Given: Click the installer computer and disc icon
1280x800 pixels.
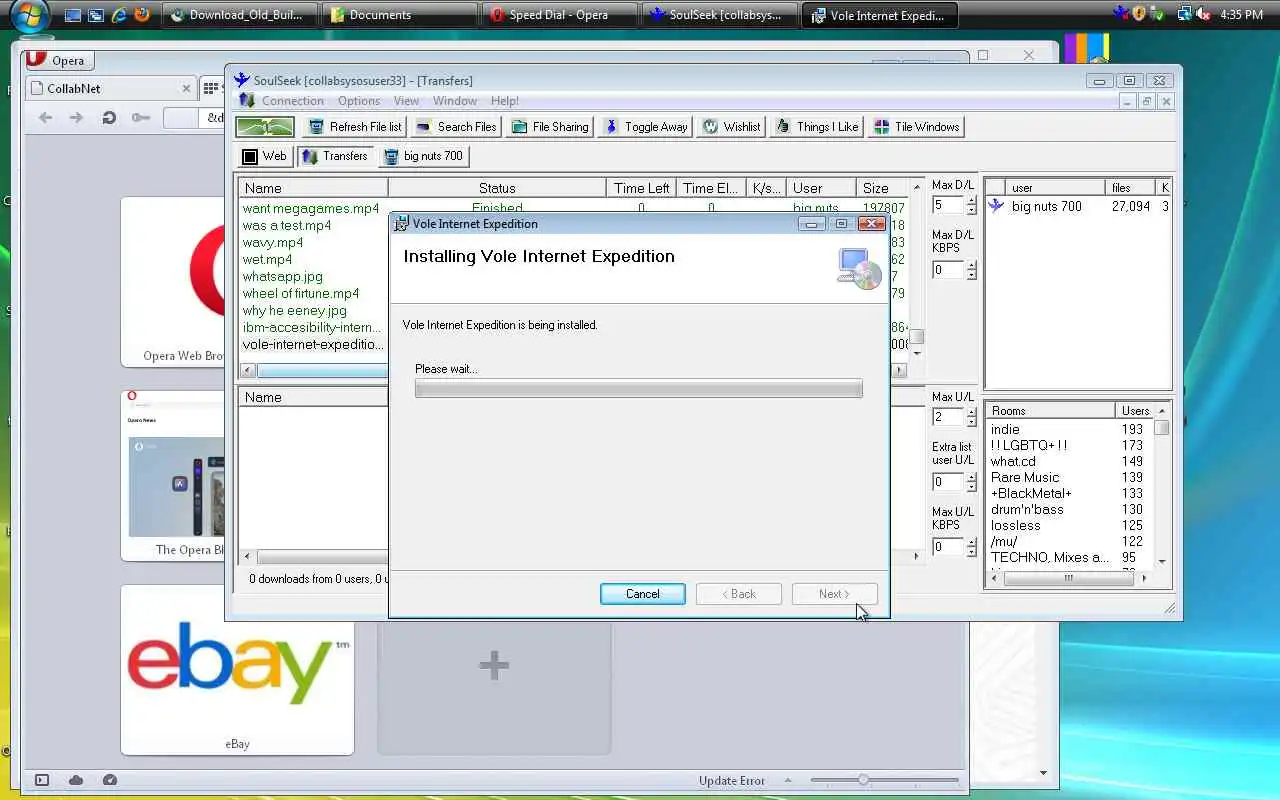Looking at the screenshot, I should (x=858, y=268).
